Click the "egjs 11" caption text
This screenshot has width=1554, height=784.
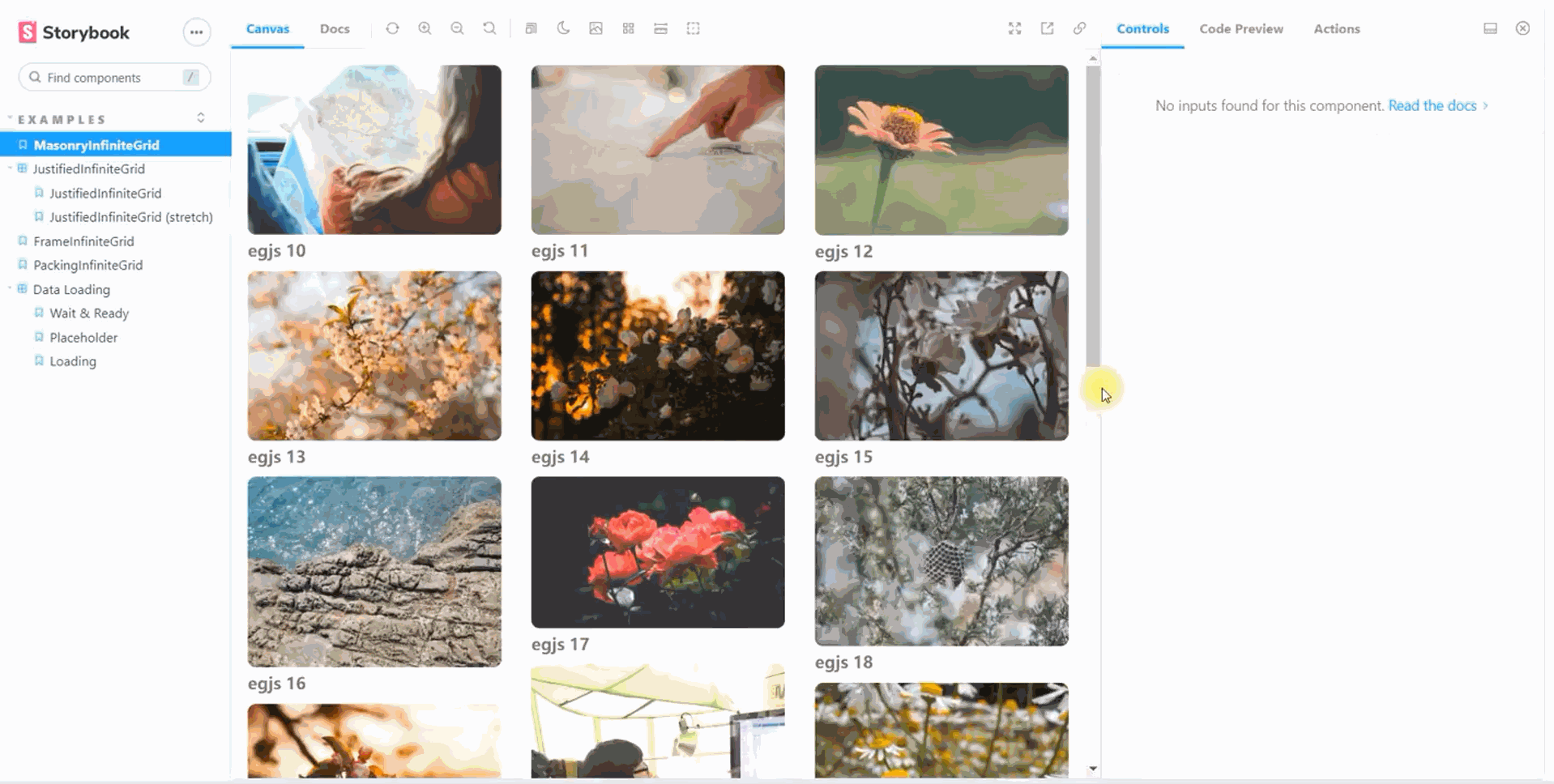560,251
